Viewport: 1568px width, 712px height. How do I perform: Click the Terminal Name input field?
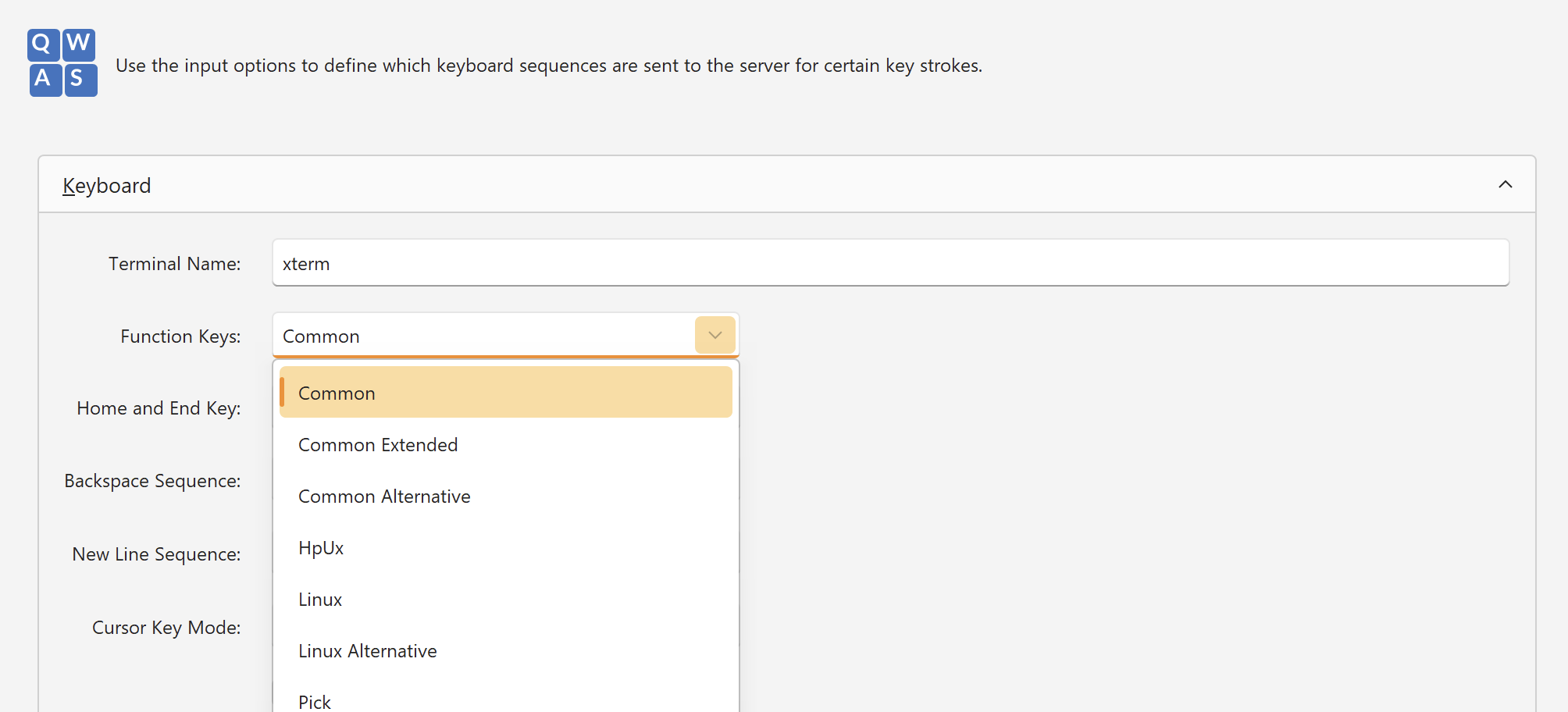pyautogui.click(x=890, y=263)
